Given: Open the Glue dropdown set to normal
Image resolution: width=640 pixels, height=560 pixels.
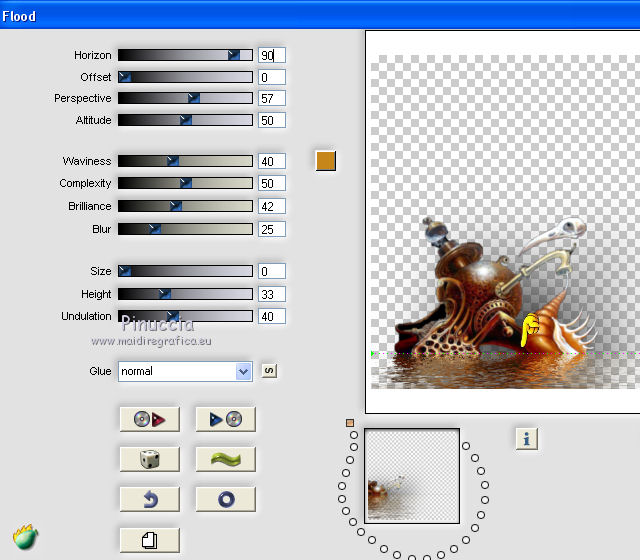Looking at the screenshot, I should 185,371.
